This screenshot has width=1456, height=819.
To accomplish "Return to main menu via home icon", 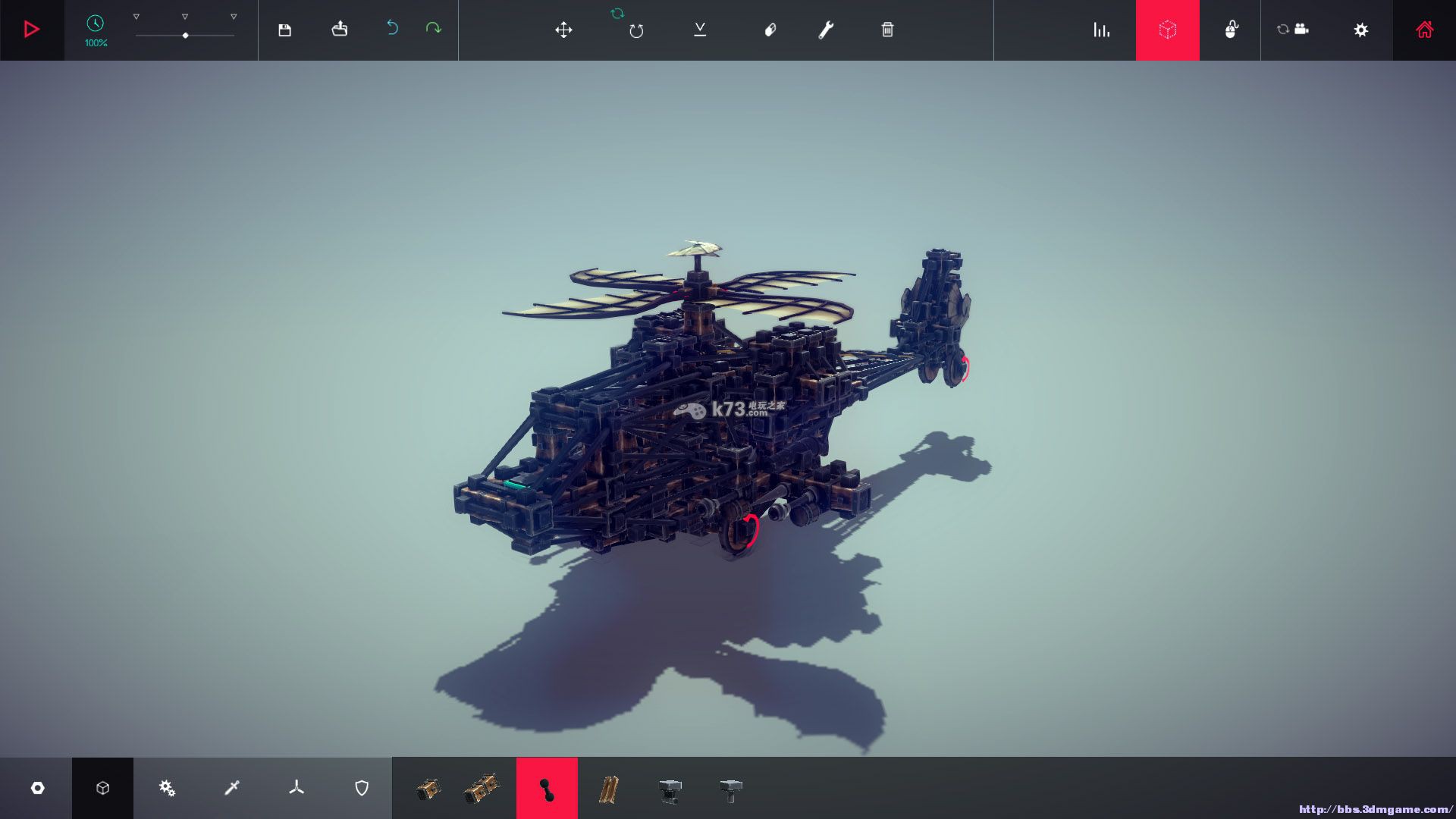I will (x=1424, y=30).
